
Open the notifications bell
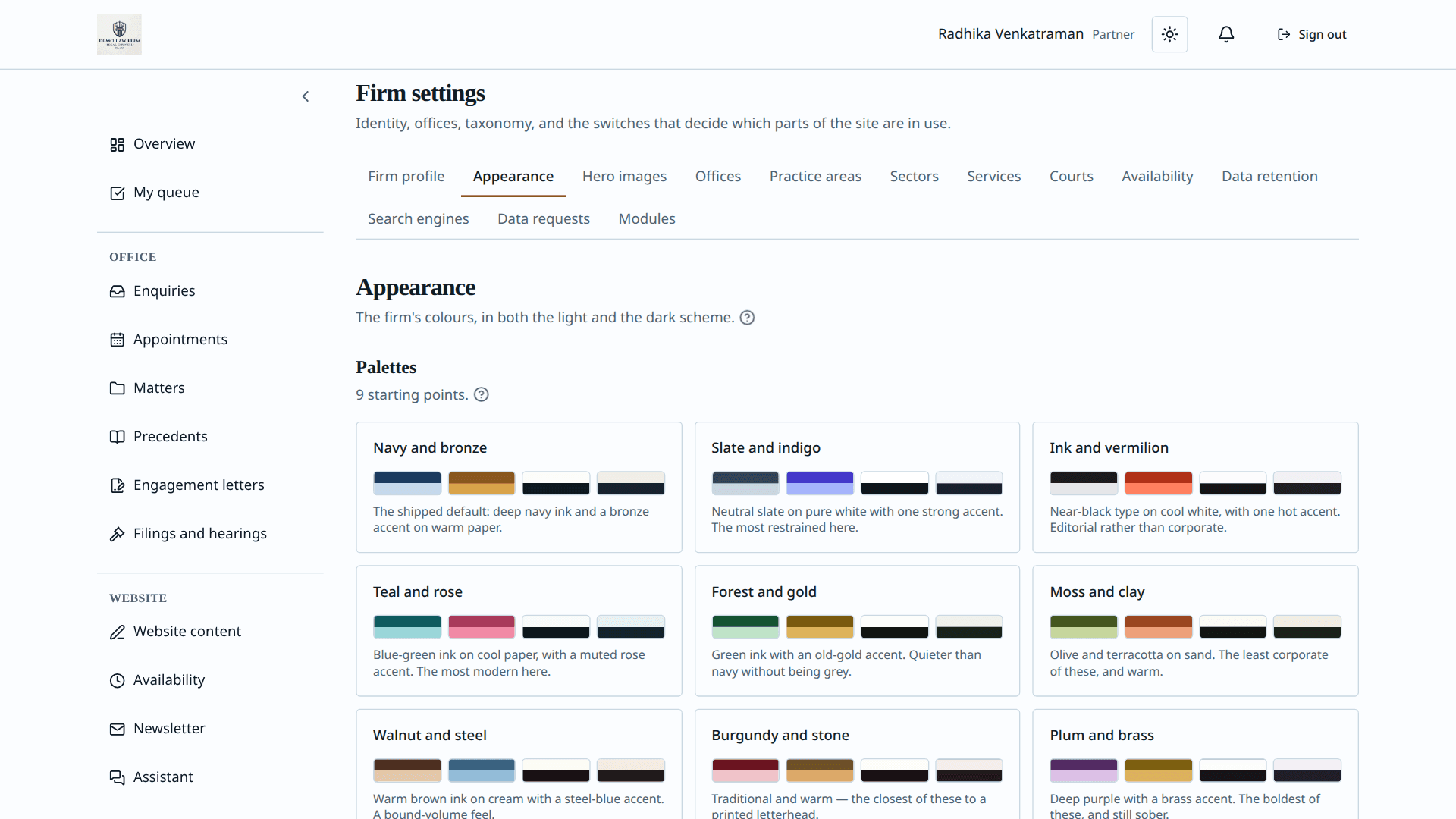(x=1226, y=34)
